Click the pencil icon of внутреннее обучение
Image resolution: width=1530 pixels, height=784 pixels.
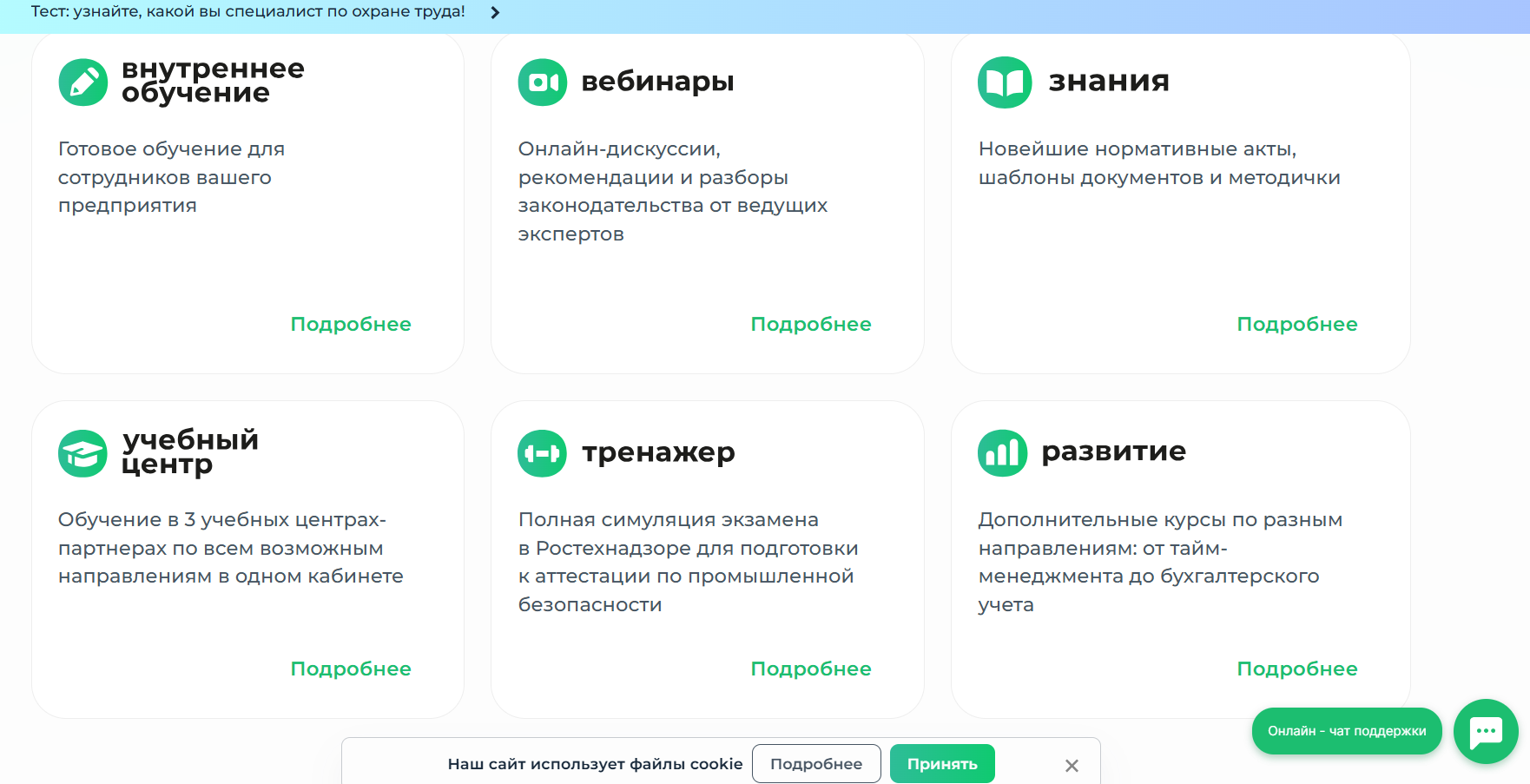tap(83, 82)
